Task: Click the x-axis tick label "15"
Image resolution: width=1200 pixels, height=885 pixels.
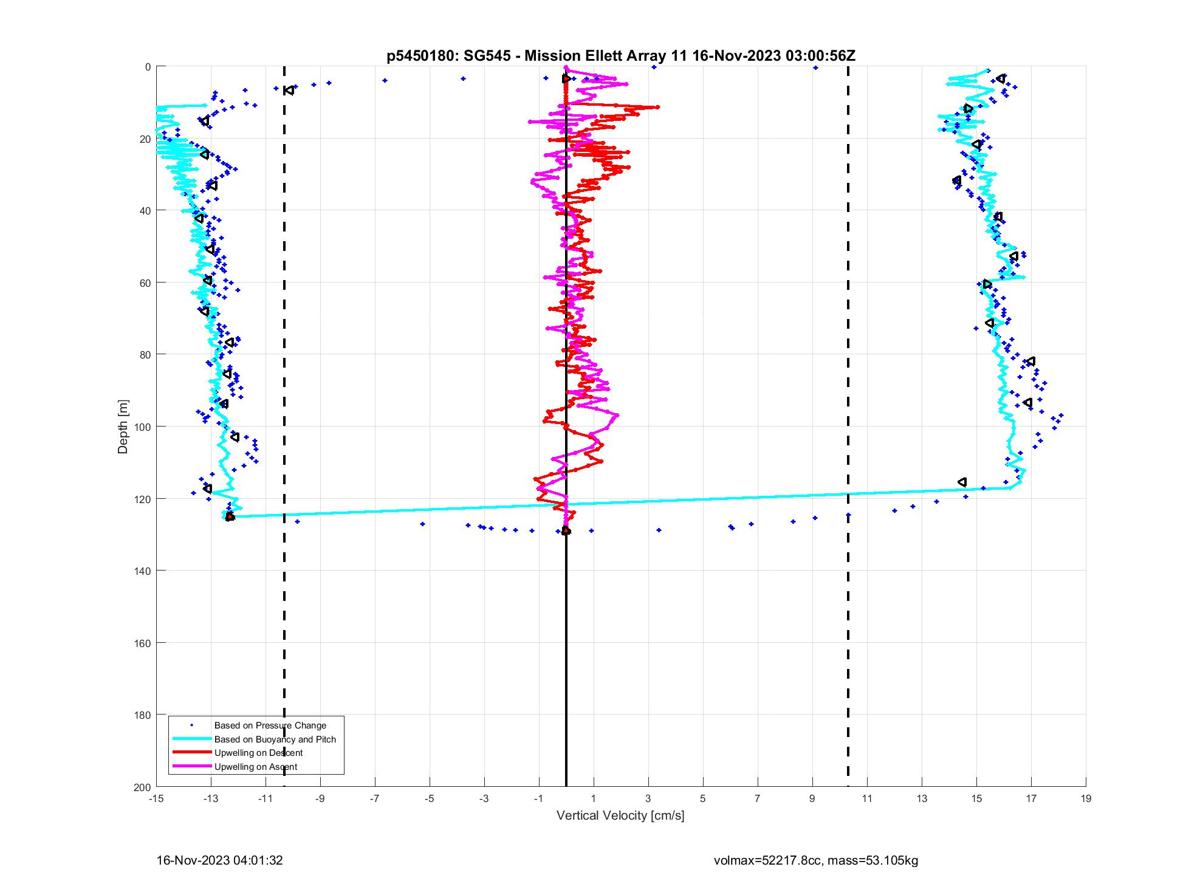Action: coord(977,799)
